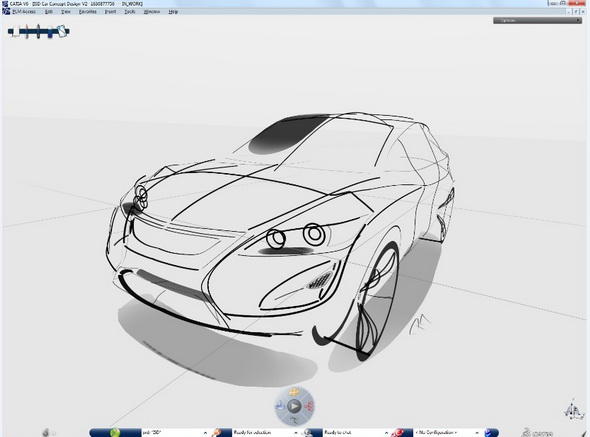Open the 'No Configuration' dropdown
This screenshot has height=437, width=590.
tap(477, 433)
